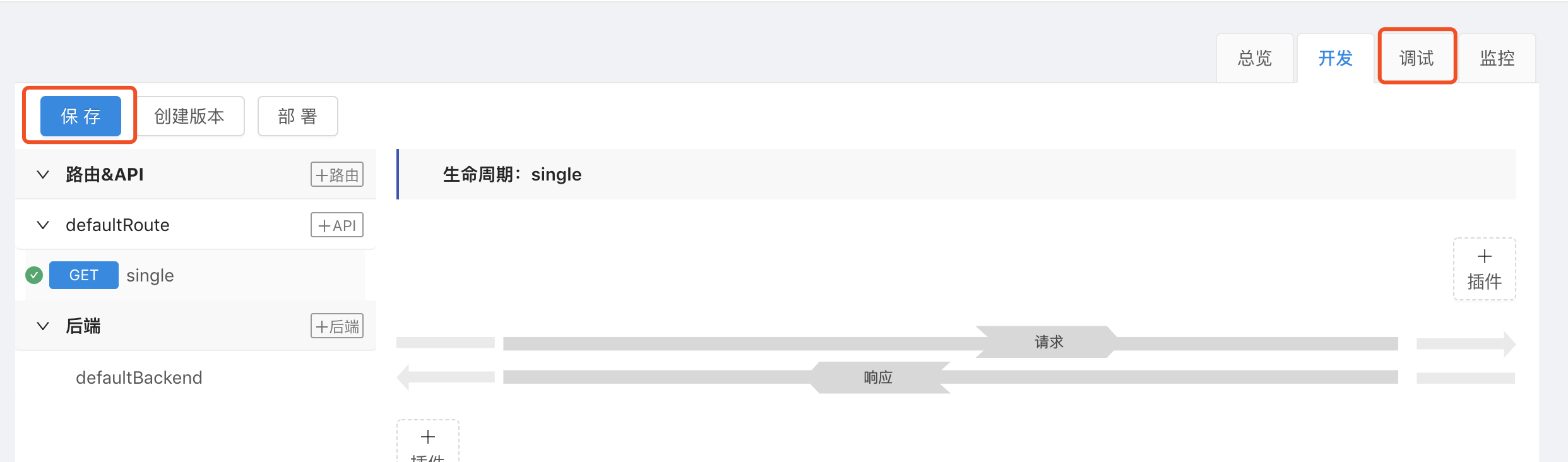Select the 开发 development tab
The width and height of the screenshot is (1568, 462).
[1336, 59]
